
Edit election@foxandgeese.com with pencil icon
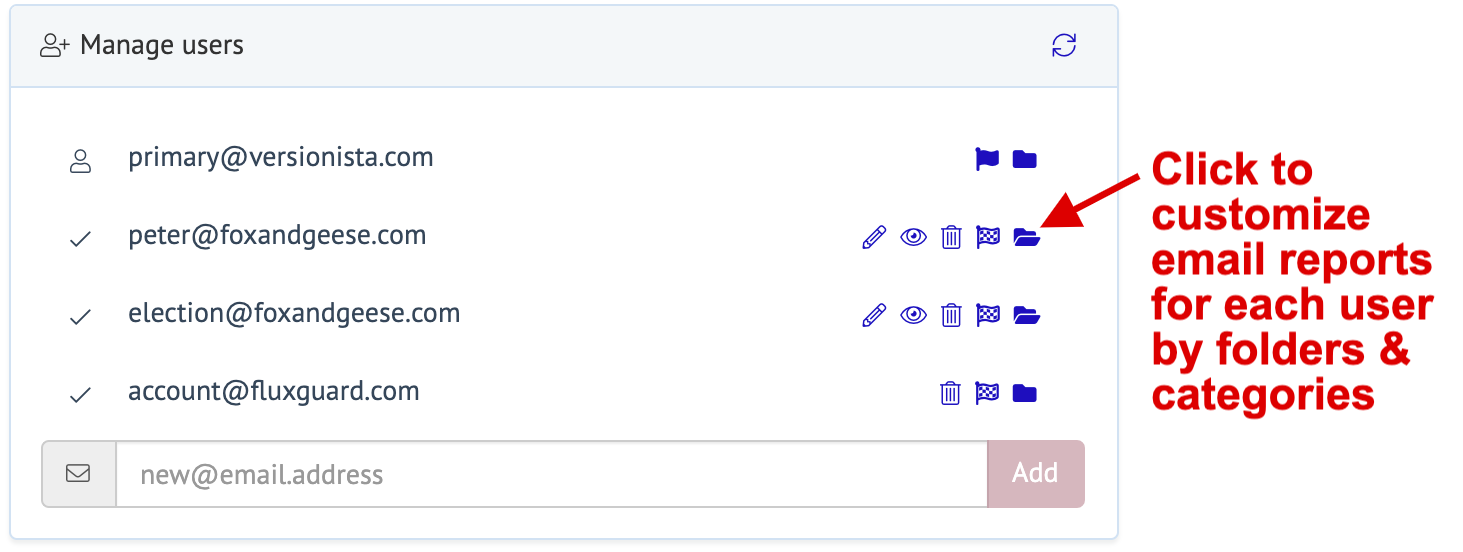pos(874,316)
